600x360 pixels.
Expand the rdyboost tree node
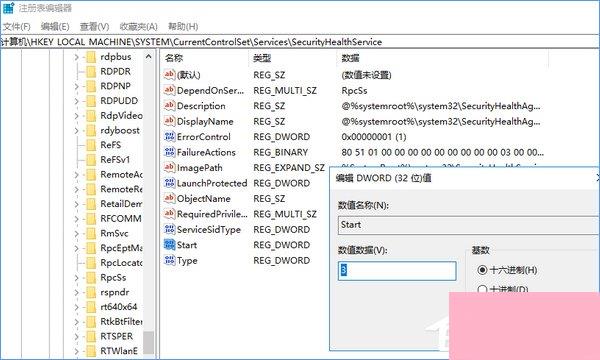(x=76, y=130)
